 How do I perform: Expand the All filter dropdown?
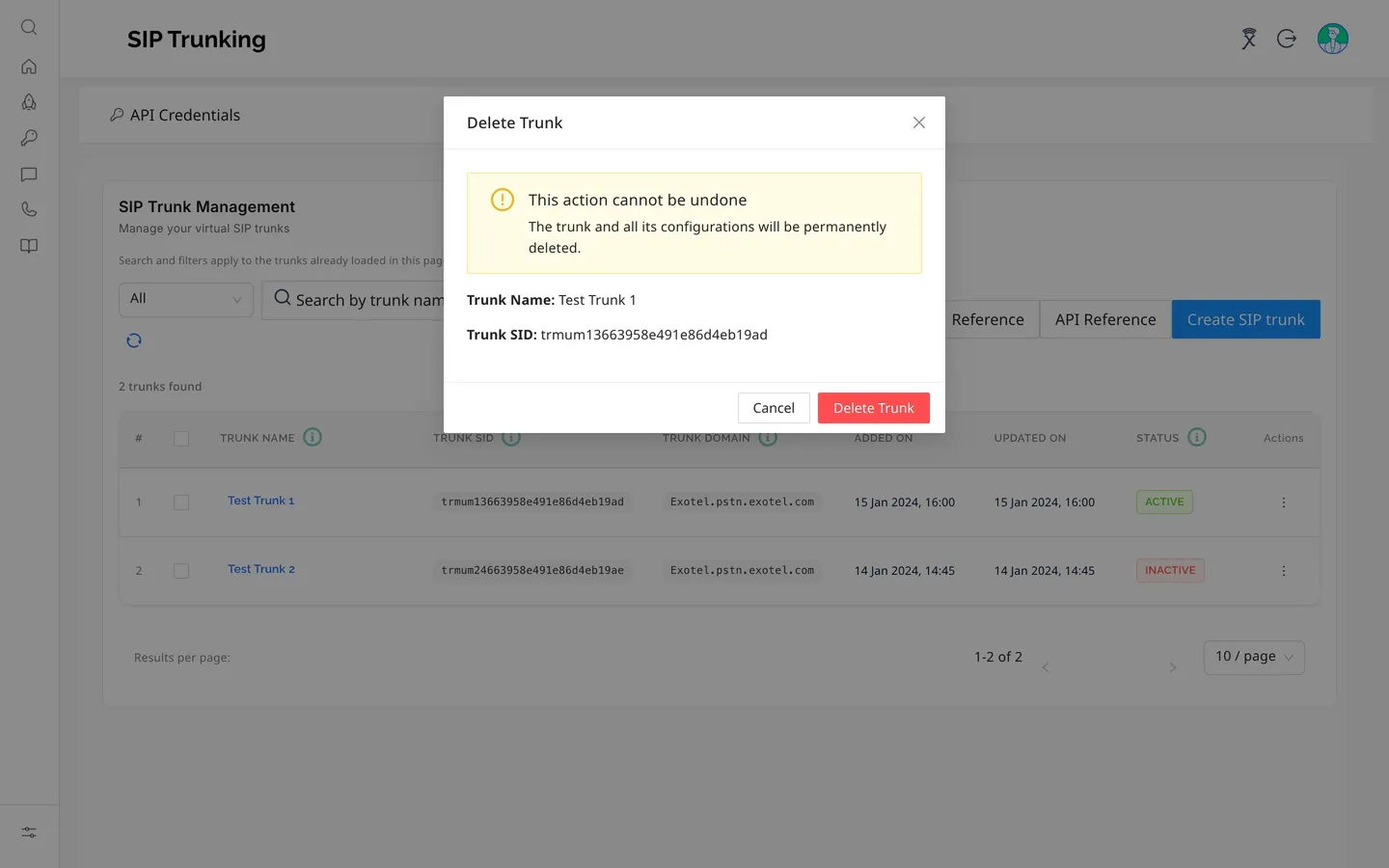(186, 299)
